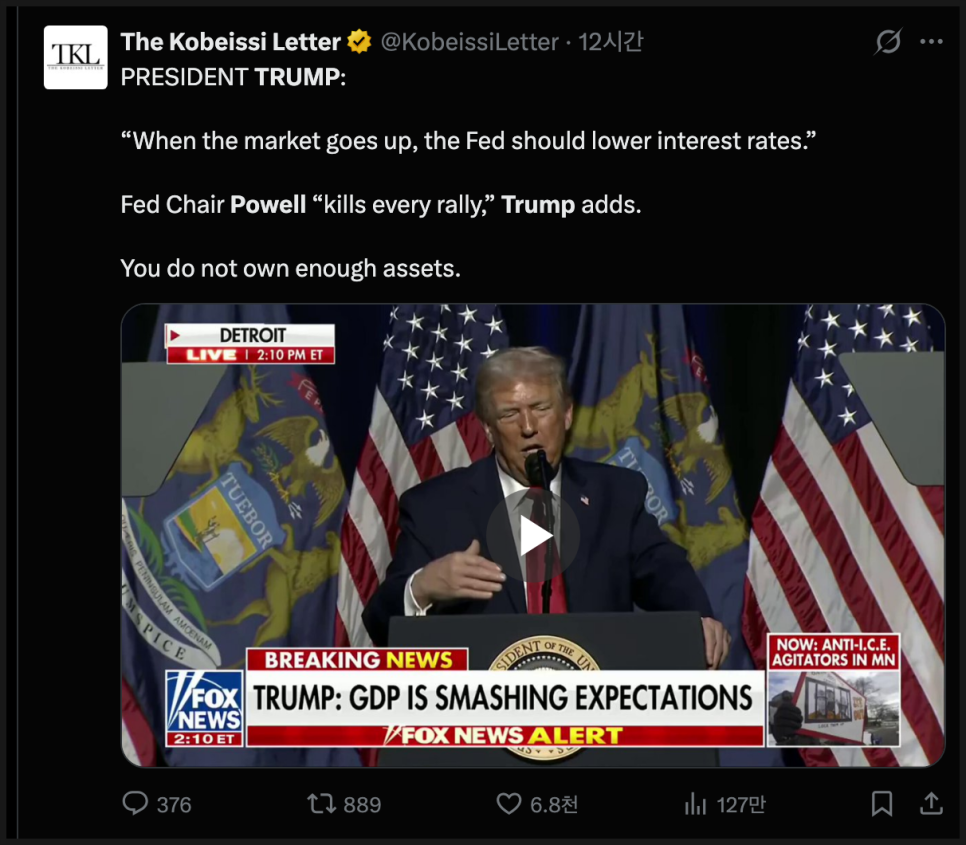Click the repost arrows icon
The image size is (966, 845).
[x=320, y=803]
